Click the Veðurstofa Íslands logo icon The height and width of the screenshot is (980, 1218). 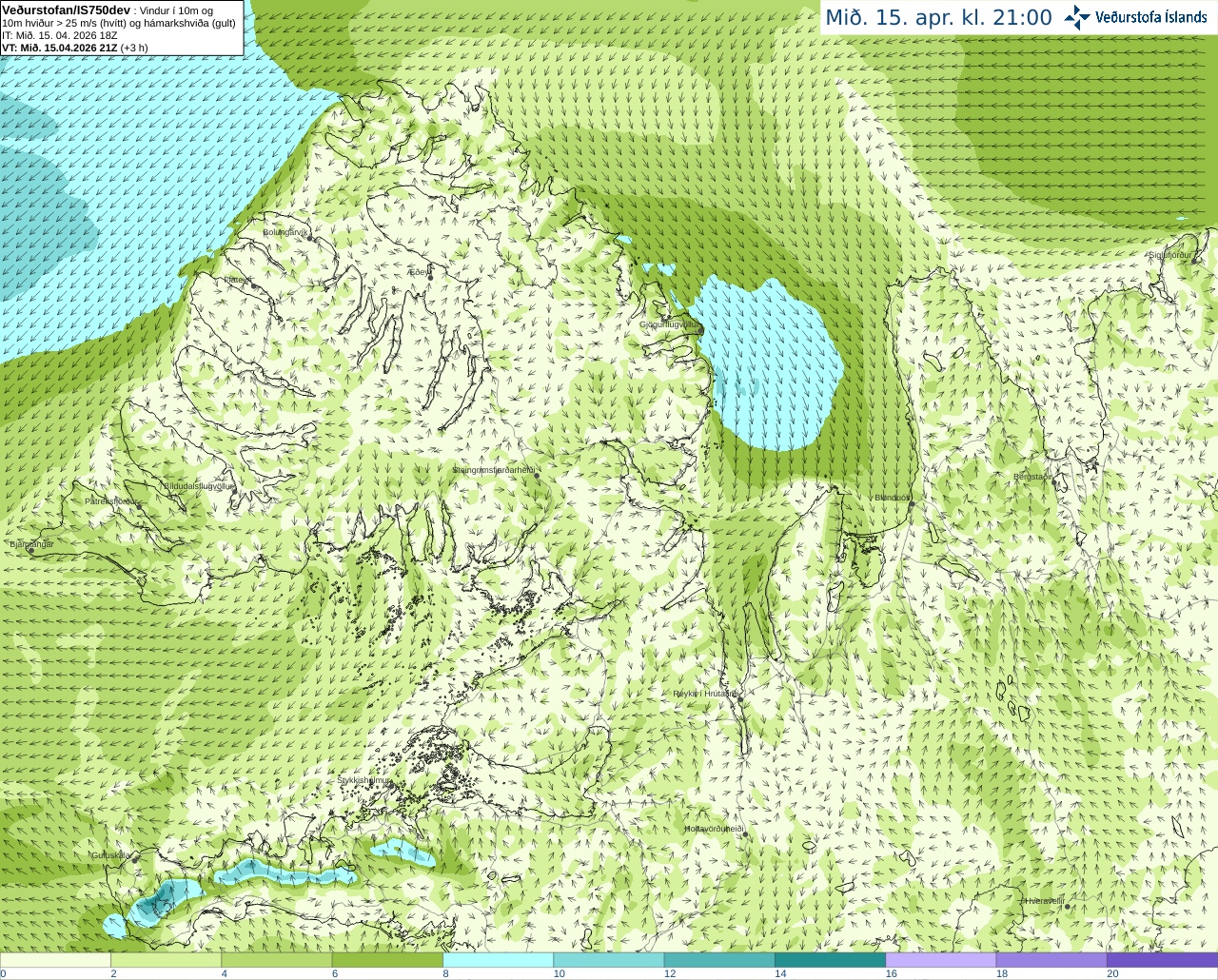click(1077, 17)
